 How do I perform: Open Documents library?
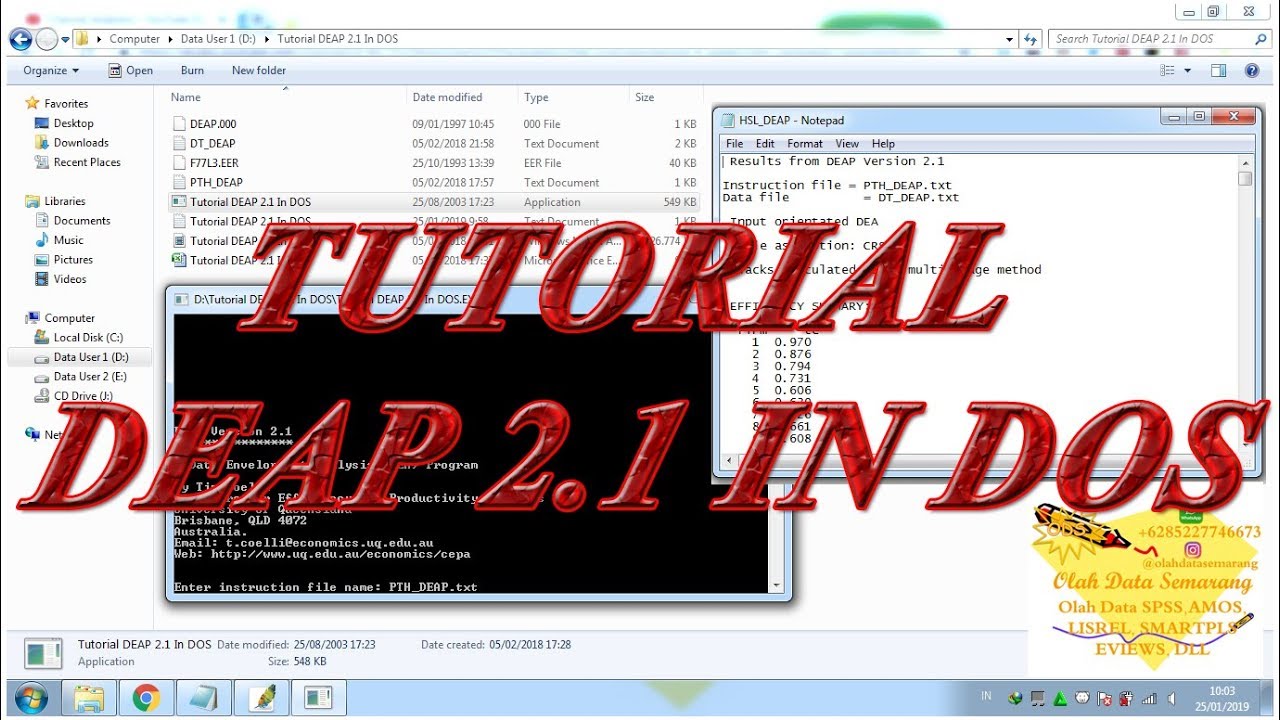click(x=82, y=220)
